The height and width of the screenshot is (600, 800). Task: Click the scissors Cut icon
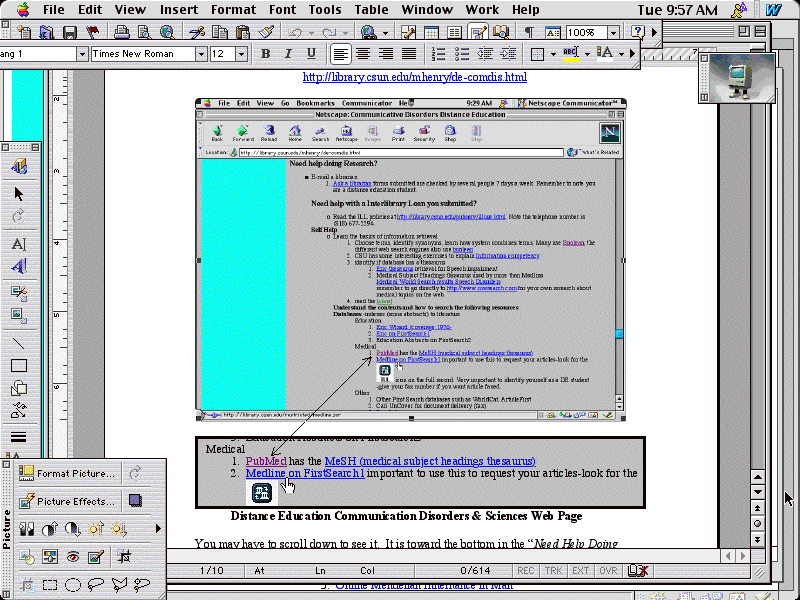pyautogui.click(x=196, y=32)
